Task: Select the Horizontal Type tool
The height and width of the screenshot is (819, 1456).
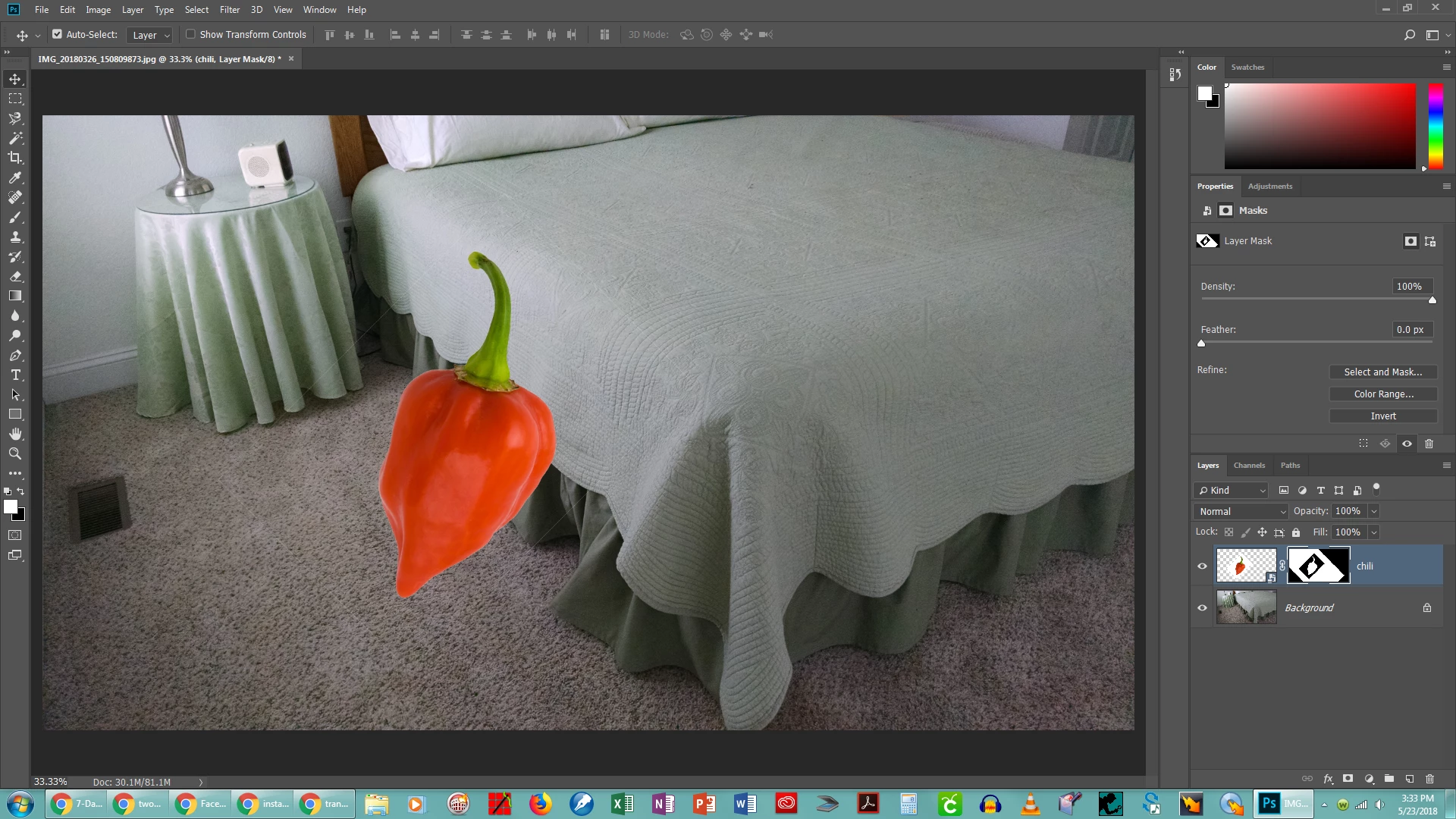Action: [x=15, y=375]
